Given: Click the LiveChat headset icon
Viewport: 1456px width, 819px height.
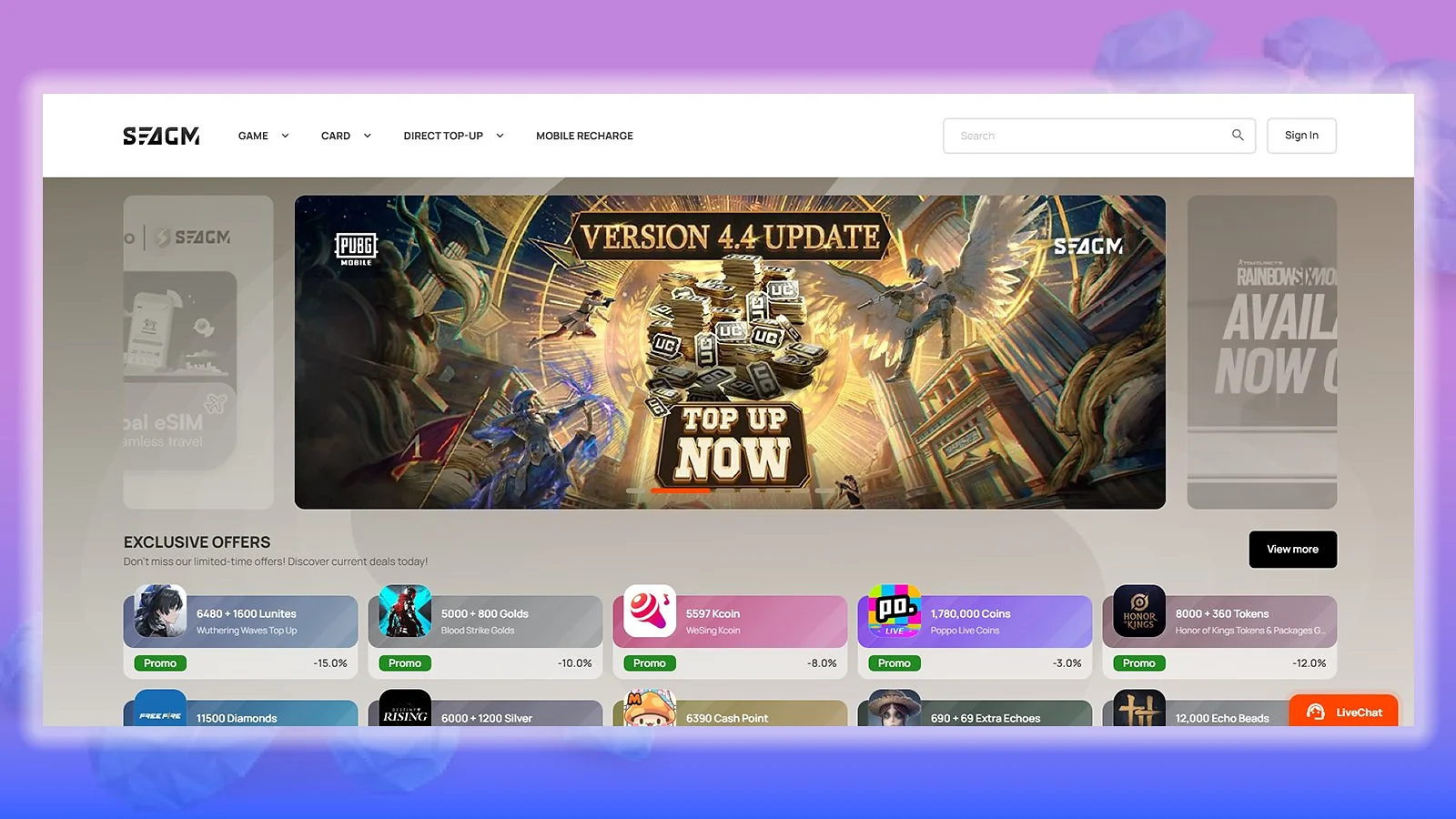Looking at the screenshot, I should point(1316,712).
